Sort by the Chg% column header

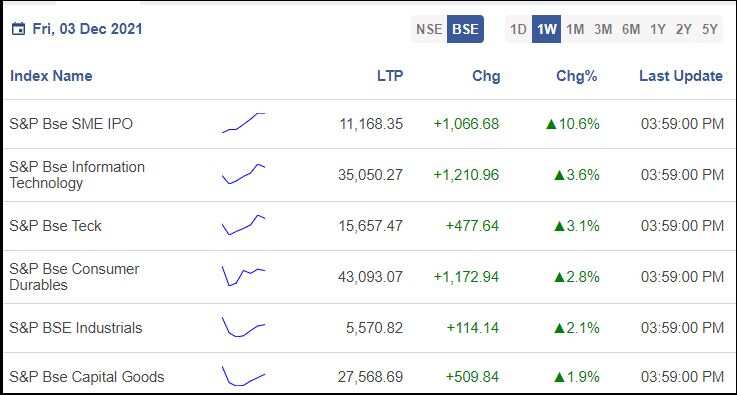[x=576, y=76]
